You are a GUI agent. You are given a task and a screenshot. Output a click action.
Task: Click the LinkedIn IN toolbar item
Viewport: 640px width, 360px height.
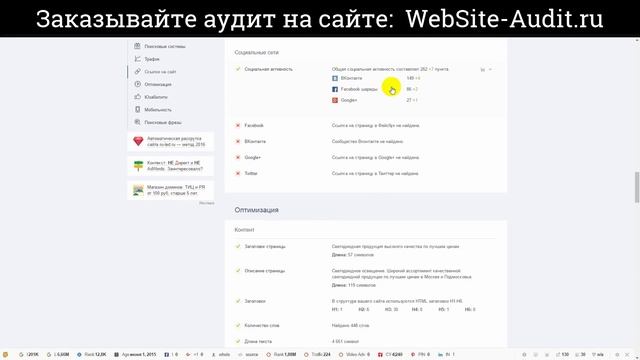(x=447, y=355)
